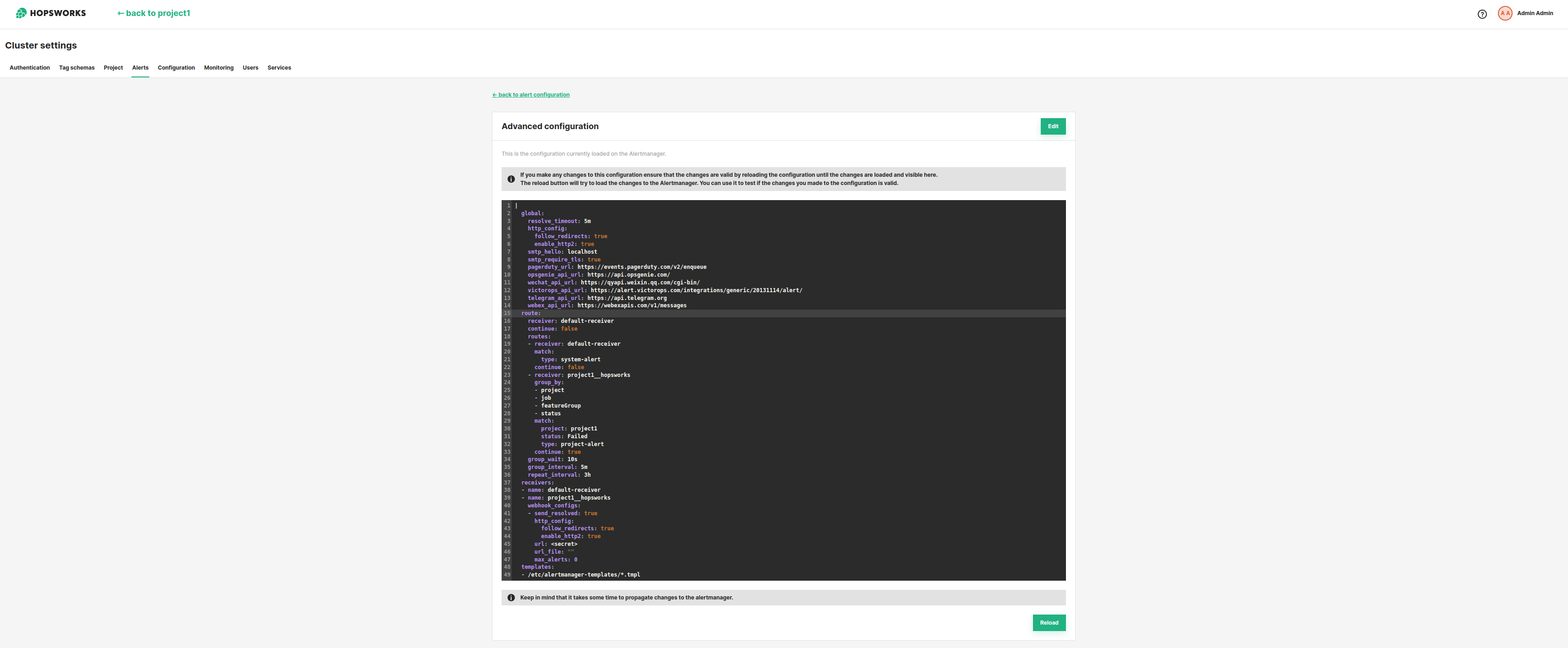Follow the back to alert configuration link
The width and height of the screenshot is (1568, 648).
tap(531, 95)
